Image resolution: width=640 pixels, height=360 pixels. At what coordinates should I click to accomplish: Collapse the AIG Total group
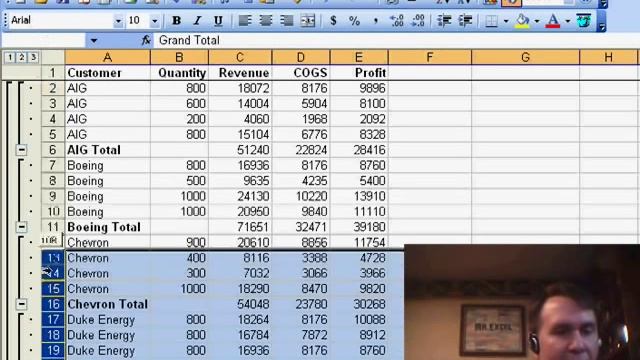[x=21, y=150]
